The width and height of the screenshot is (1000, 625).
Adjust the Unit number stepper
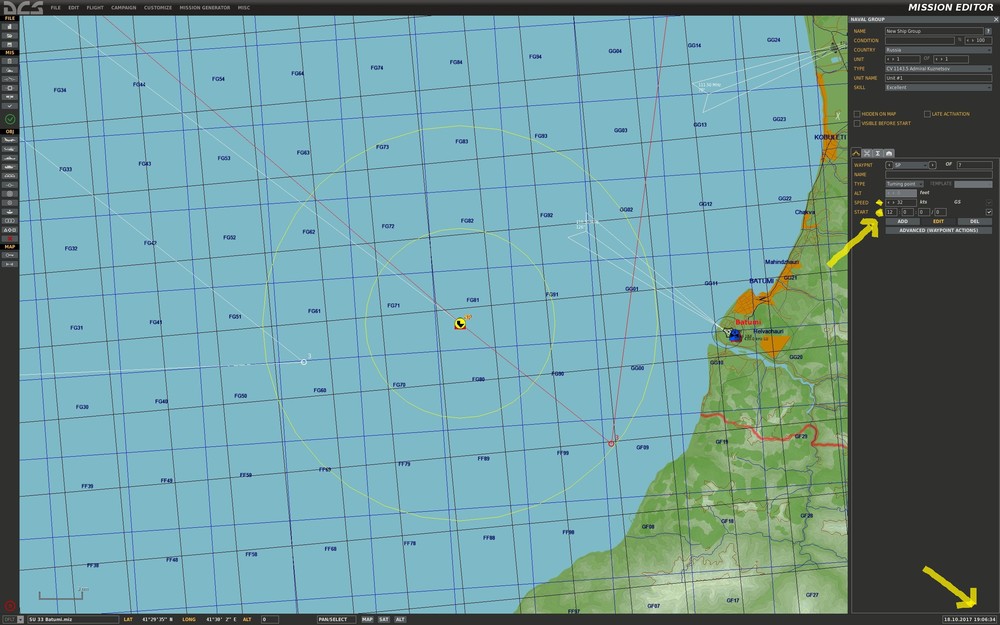902,59
